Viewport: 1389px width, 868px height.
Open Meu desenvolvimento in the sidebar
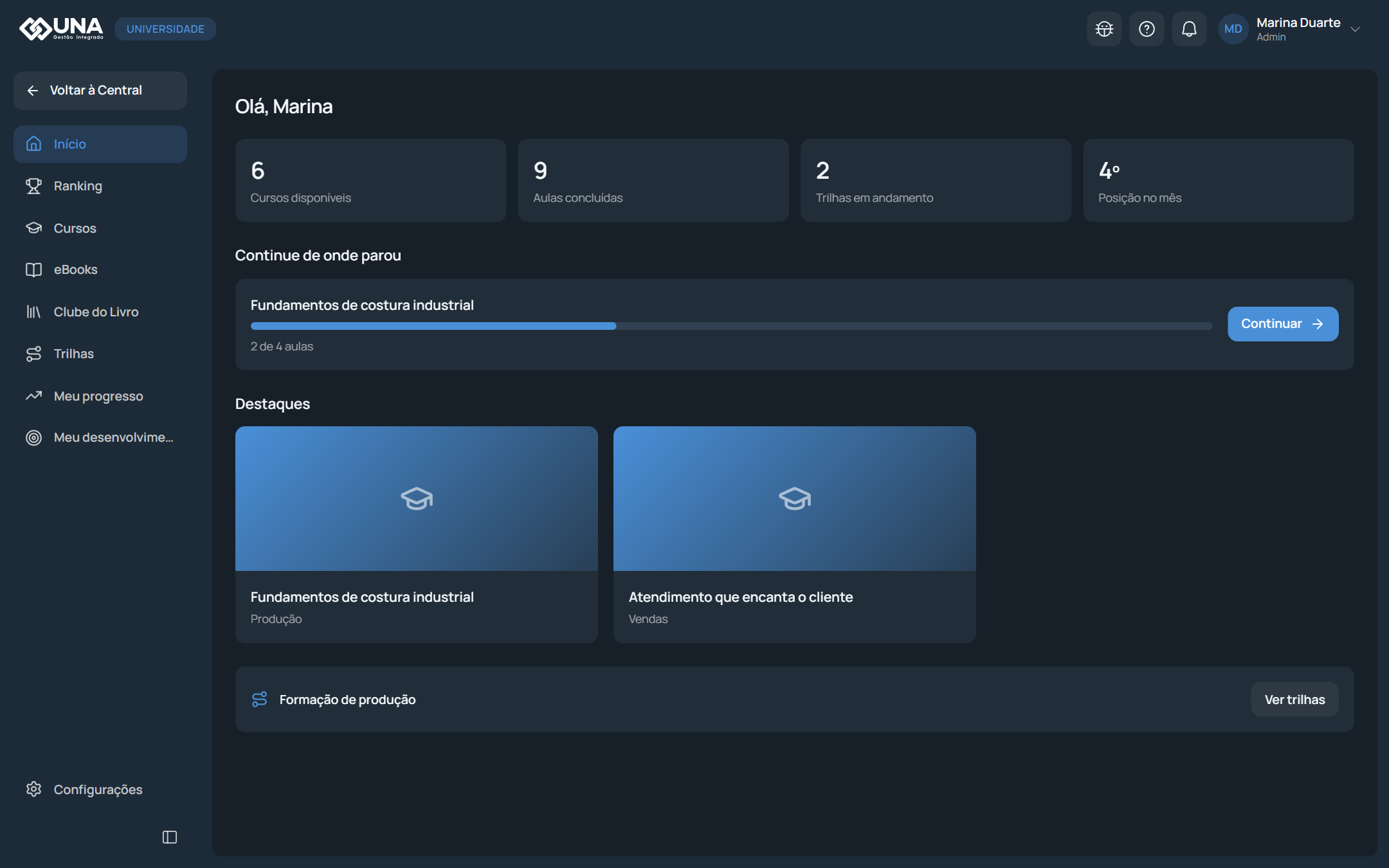coord(100,437)
